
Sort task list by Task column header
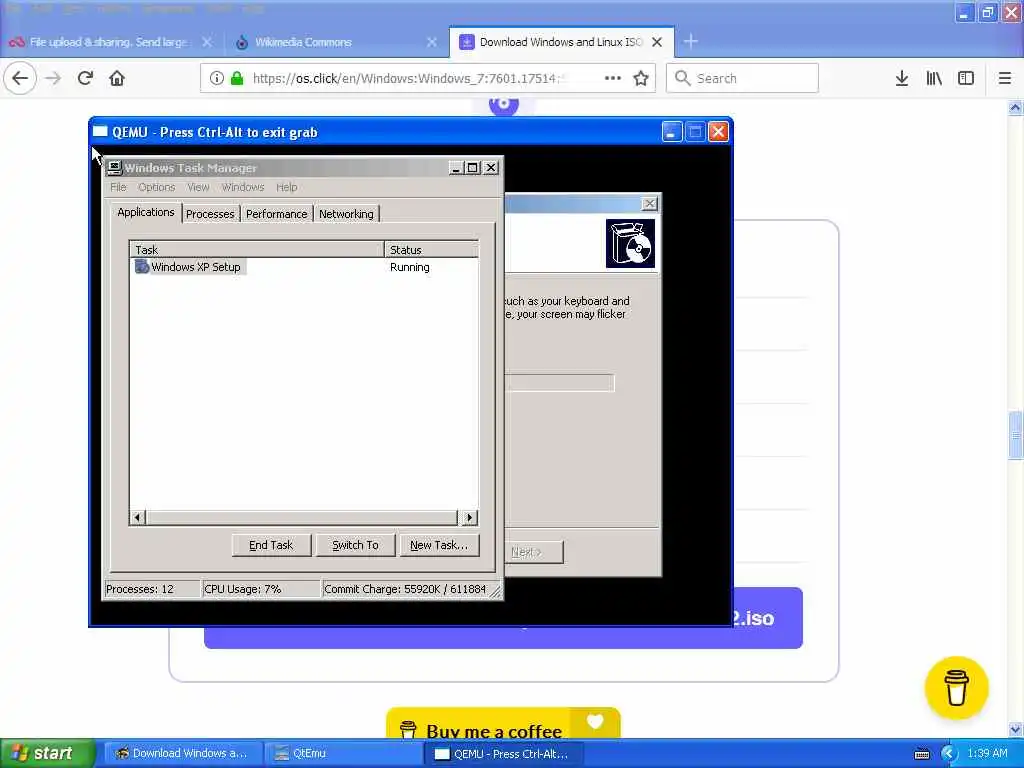pyautogui.click(x=257, y=249)
